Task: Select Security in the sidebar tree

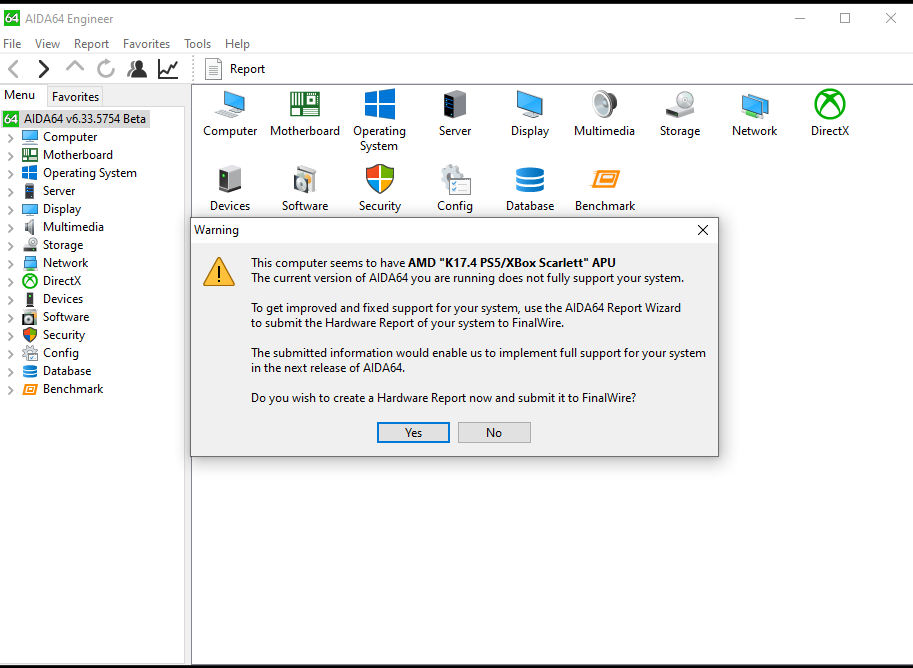Action: [54, 335]
